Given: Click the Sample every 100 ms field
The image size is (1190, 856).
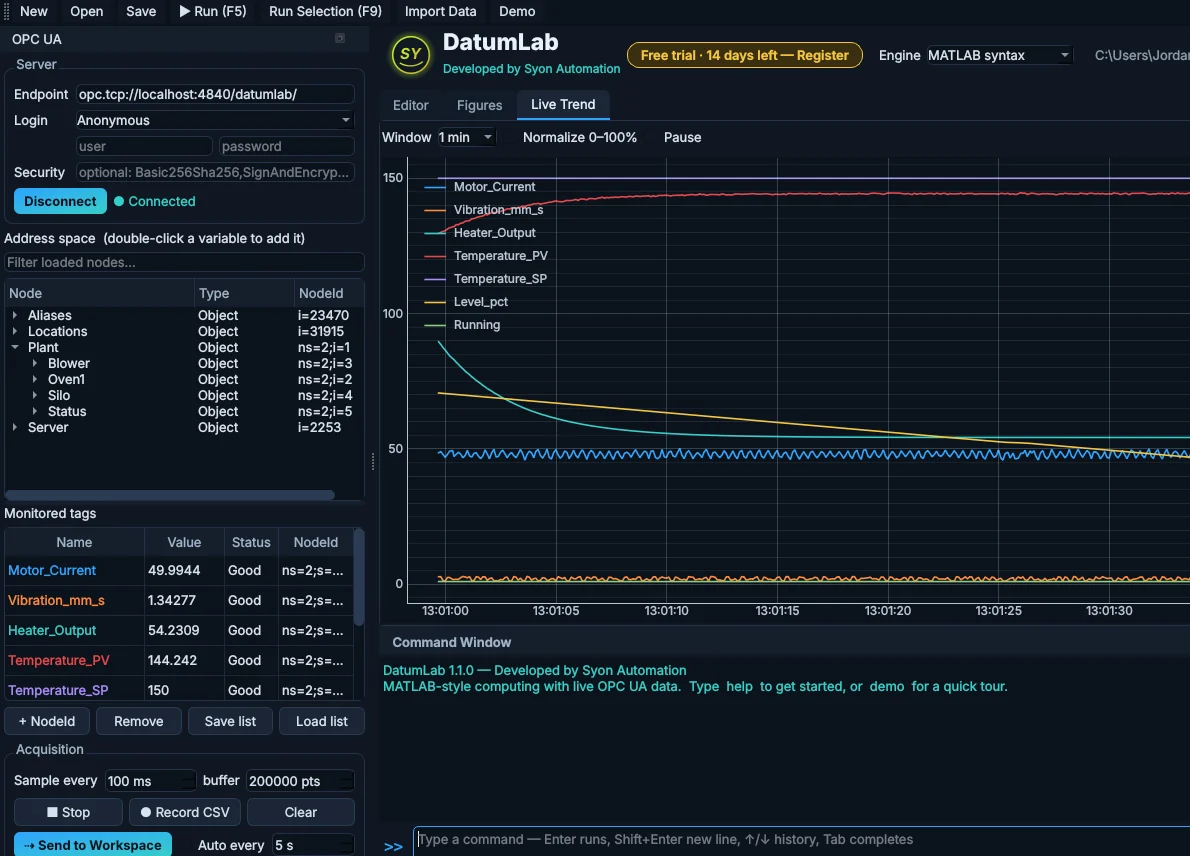Looking at the screenshot, I should point(151,781).
